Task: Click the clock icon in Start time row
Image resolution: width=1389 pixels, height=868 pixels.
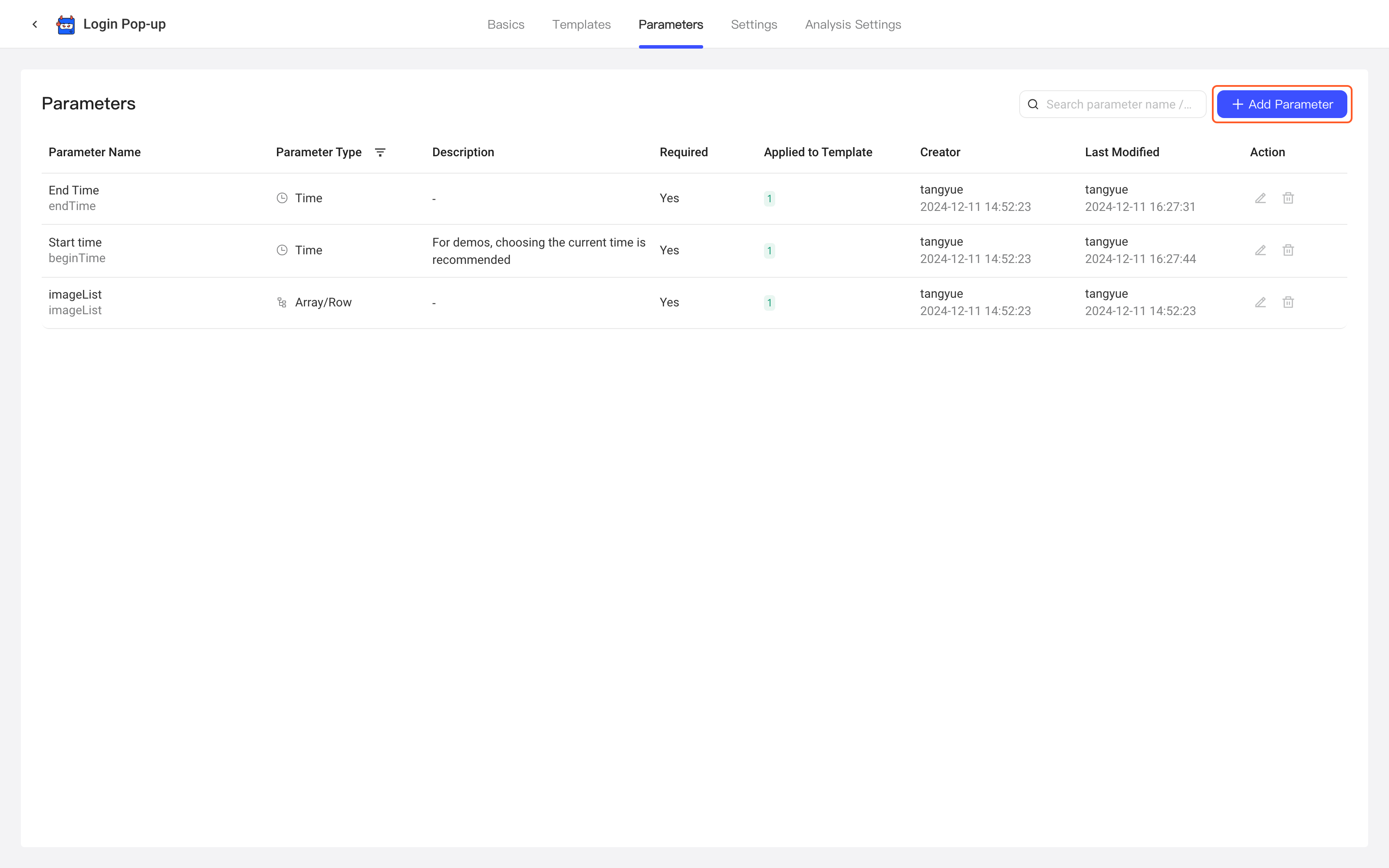Action: 282,250
